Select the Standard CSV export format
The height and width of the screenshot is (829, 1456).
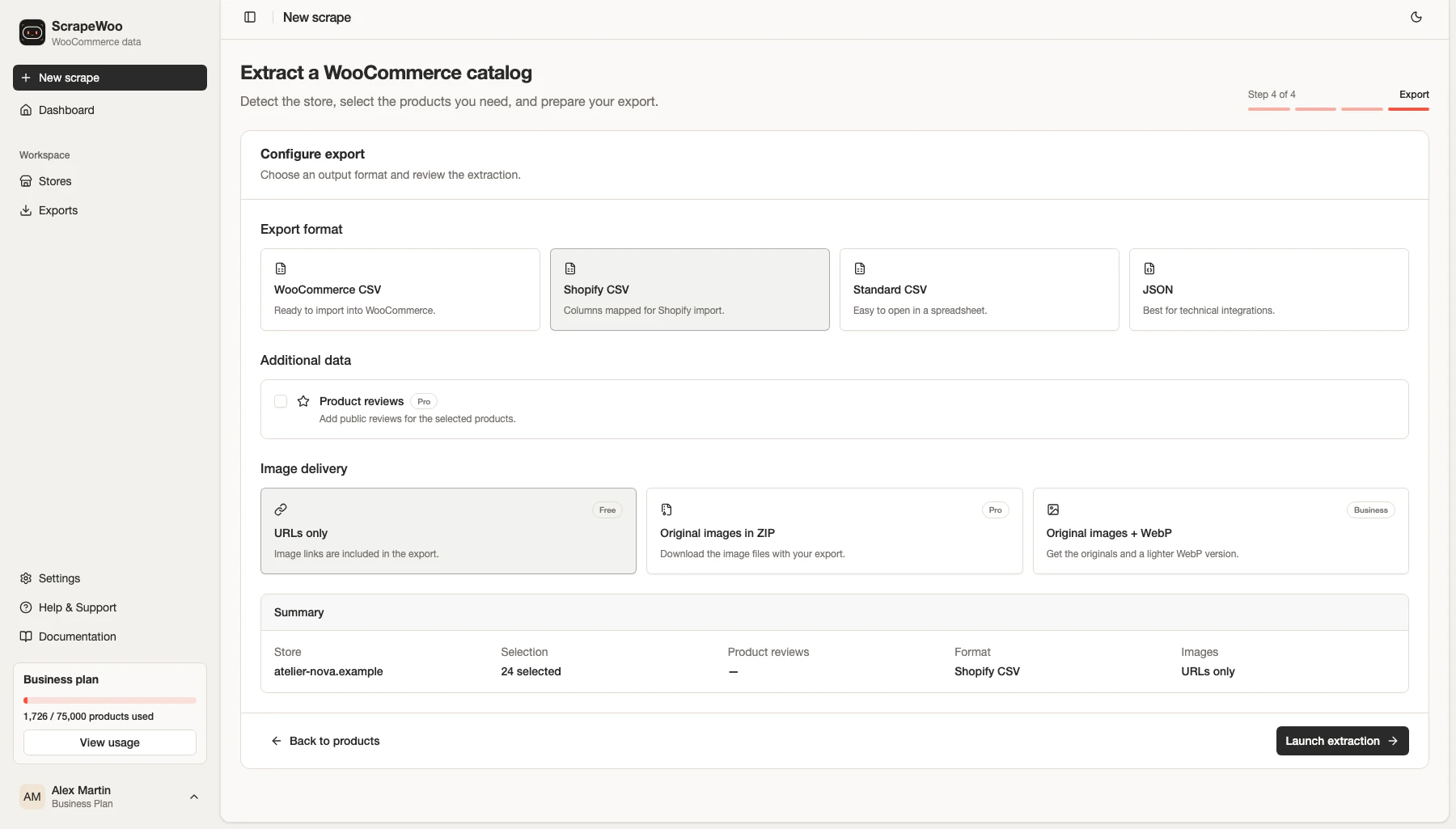click(x=980, y=290)
